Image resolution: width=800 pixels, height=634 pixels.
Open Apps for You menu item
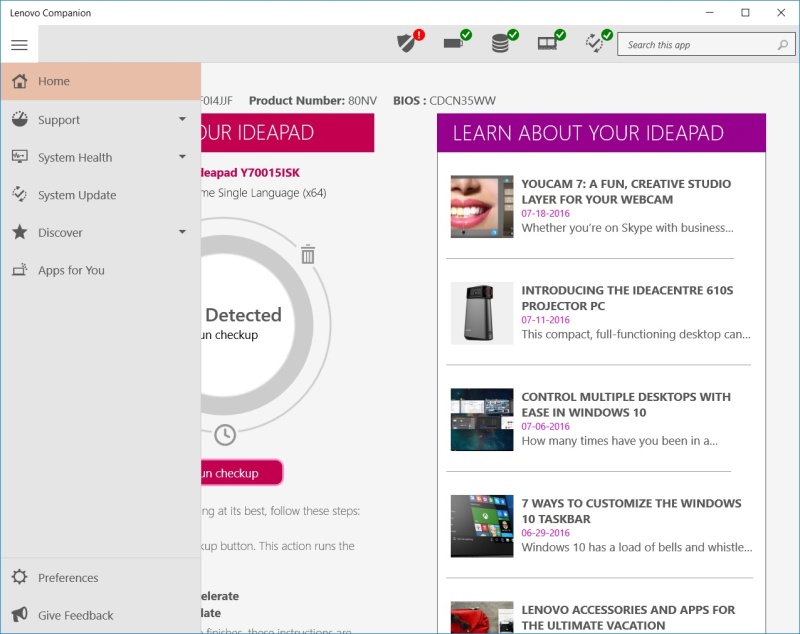[x=101, y=270]
